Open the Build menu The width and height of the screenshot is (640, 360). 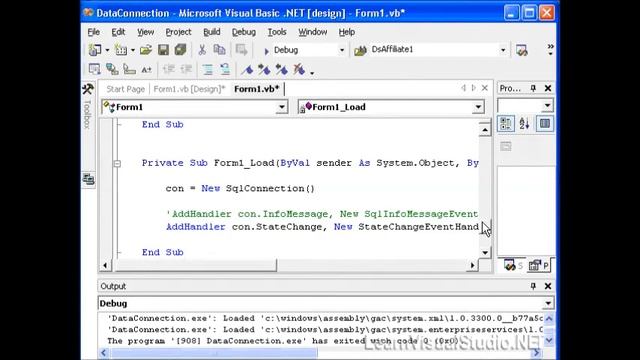pos(211,32)
